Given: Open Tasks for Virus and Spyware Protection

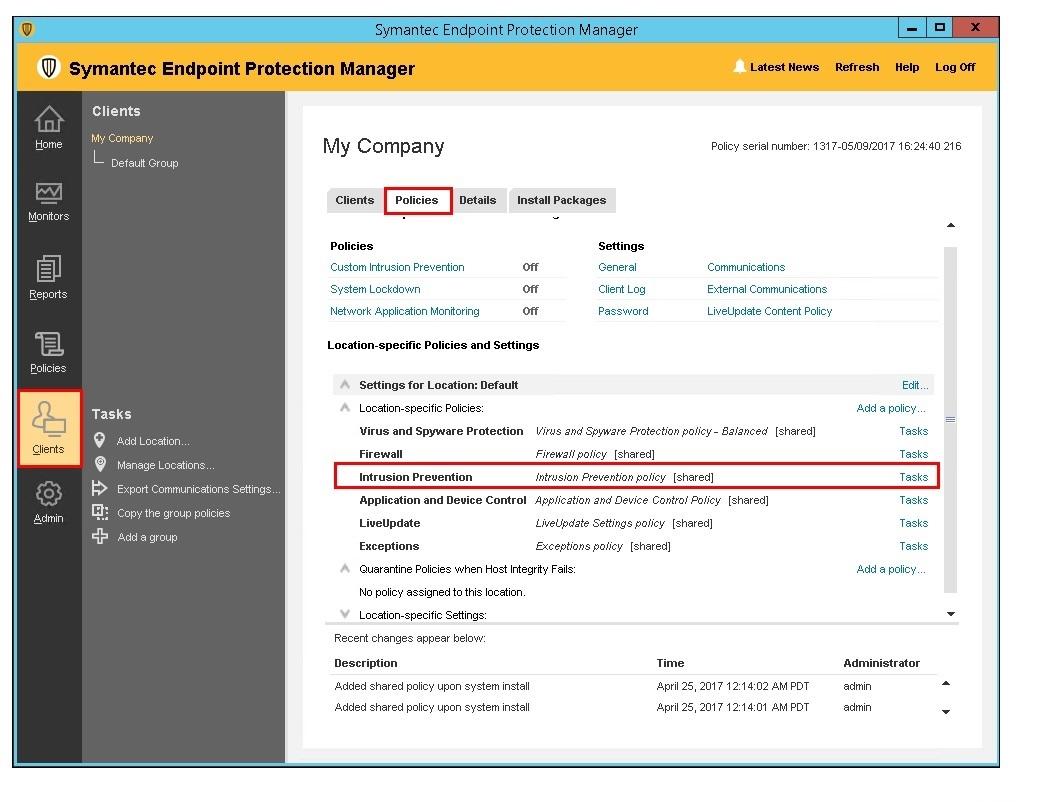Looking at the screenshot, I should coord(914,431).
